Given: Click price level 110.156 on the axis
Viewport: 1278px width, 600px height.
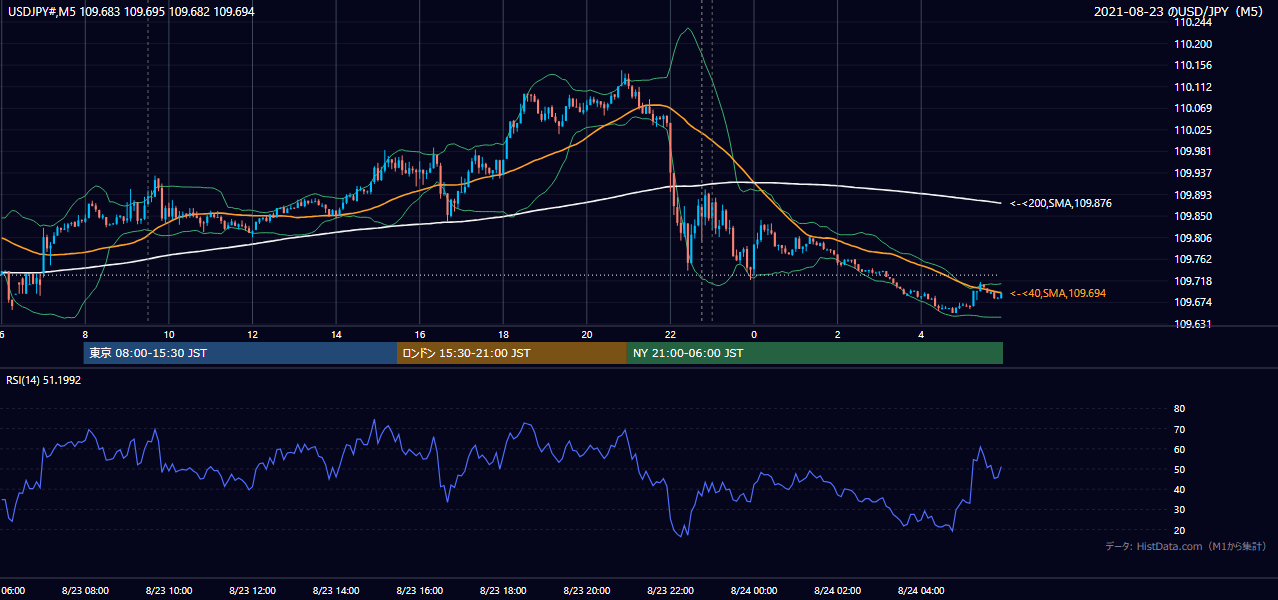Looking at the screenshot, I should 1194,65.
